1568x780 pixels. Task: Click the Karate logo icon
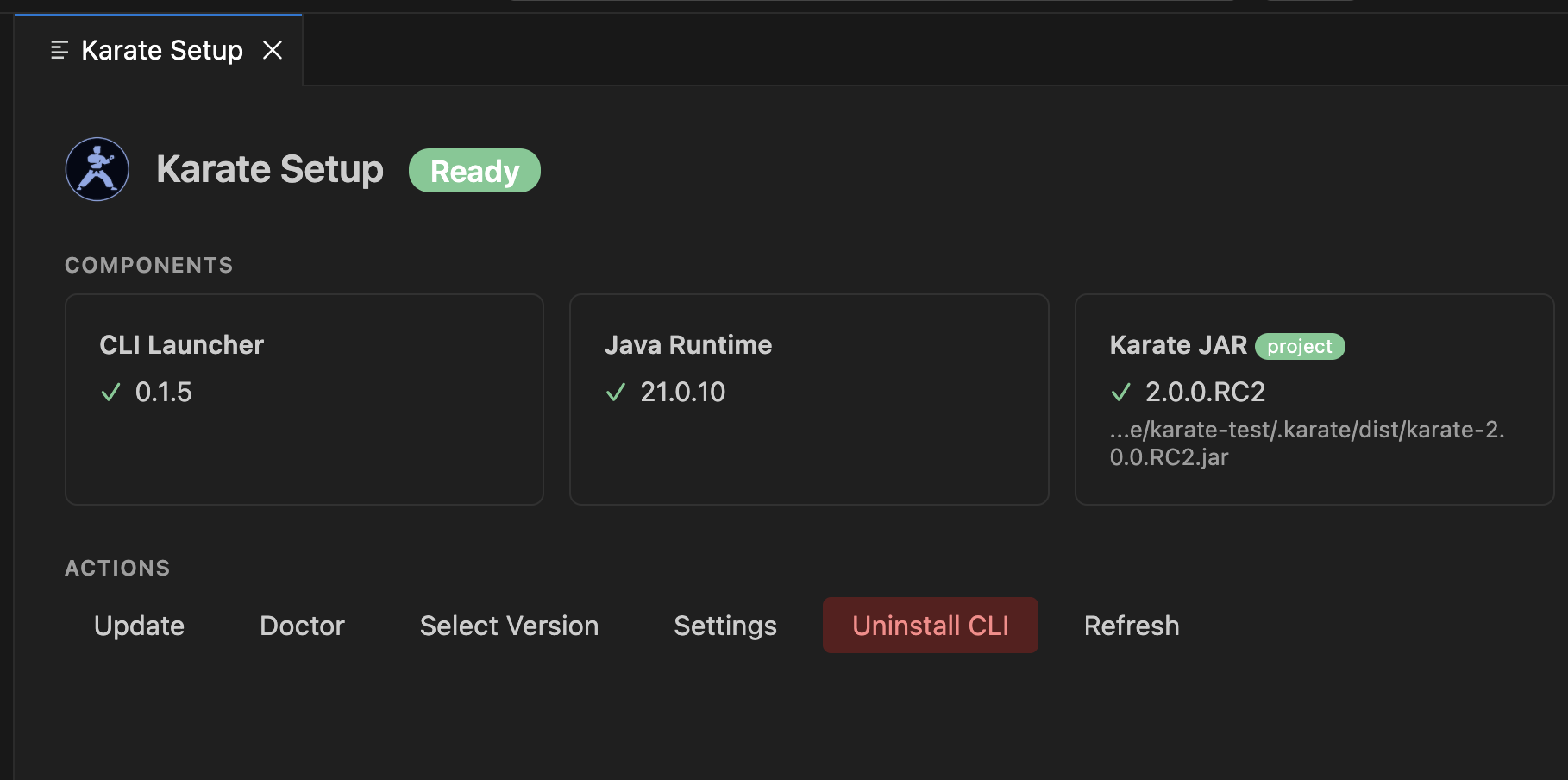point(97,169)
